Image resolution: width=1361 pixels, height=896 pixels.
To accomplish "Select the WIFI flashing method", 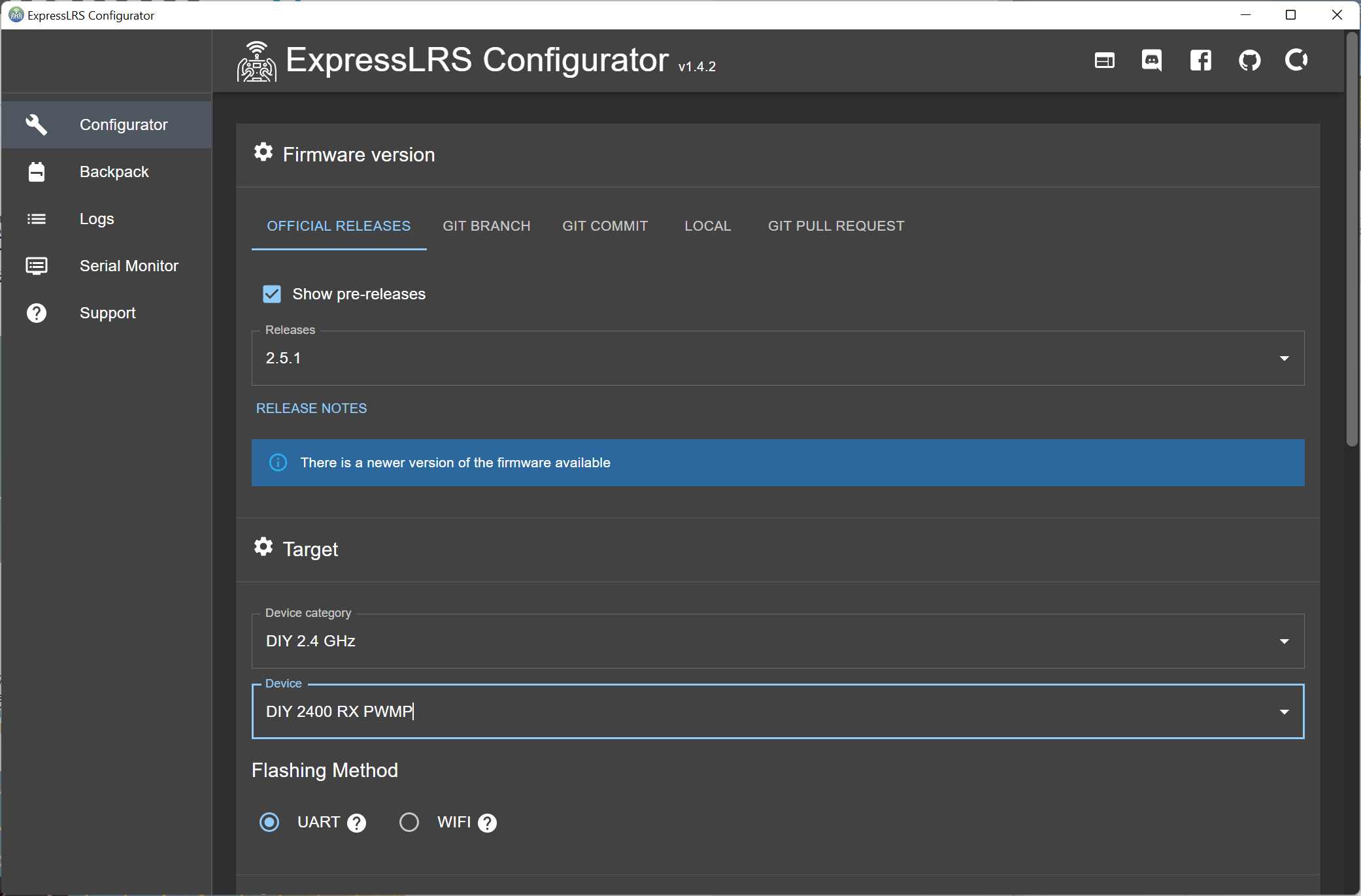I will click(x=409, y=822).
